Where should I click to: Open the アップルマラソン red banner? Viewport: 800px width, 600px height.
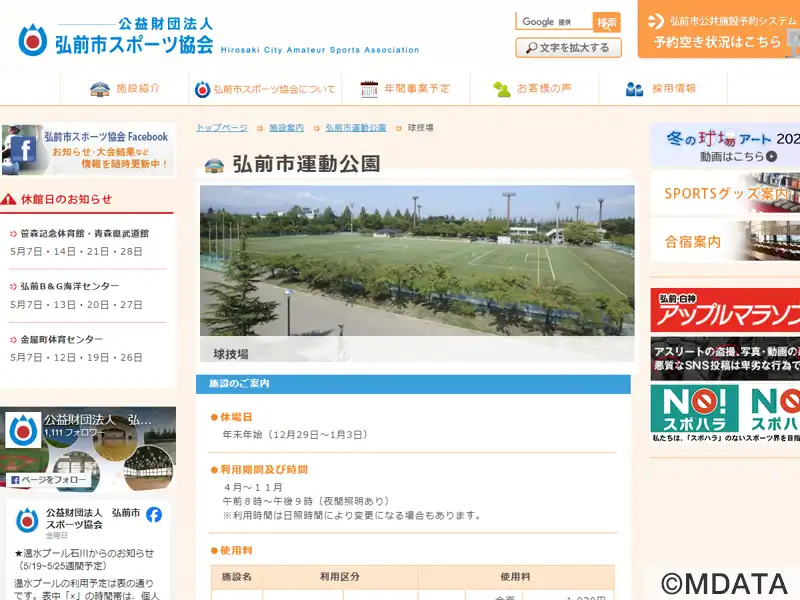click(725, 310)
